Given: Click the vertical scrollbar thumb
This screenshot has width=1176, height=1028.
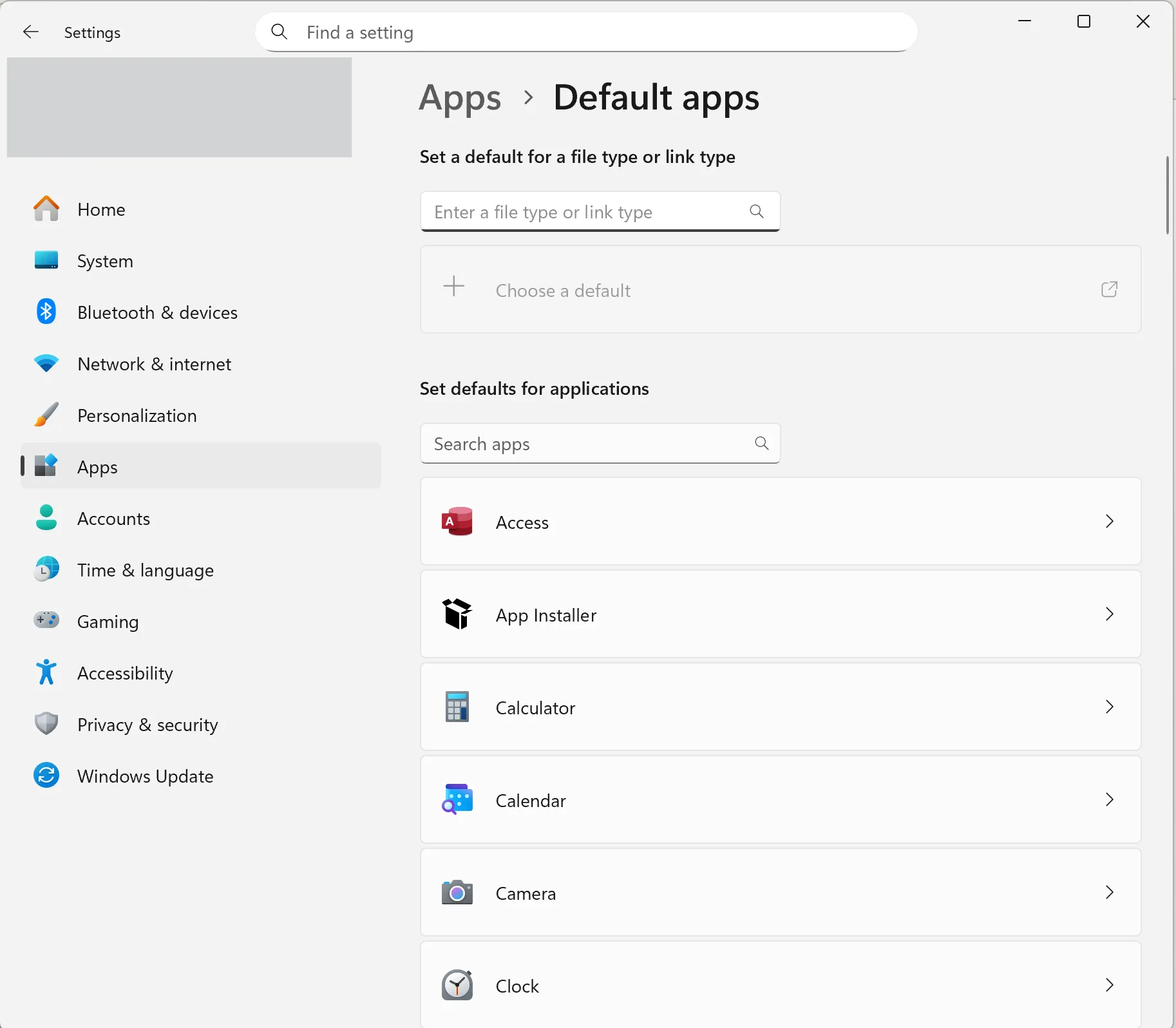Looking at the screenshot, I should coord(1168,195).
